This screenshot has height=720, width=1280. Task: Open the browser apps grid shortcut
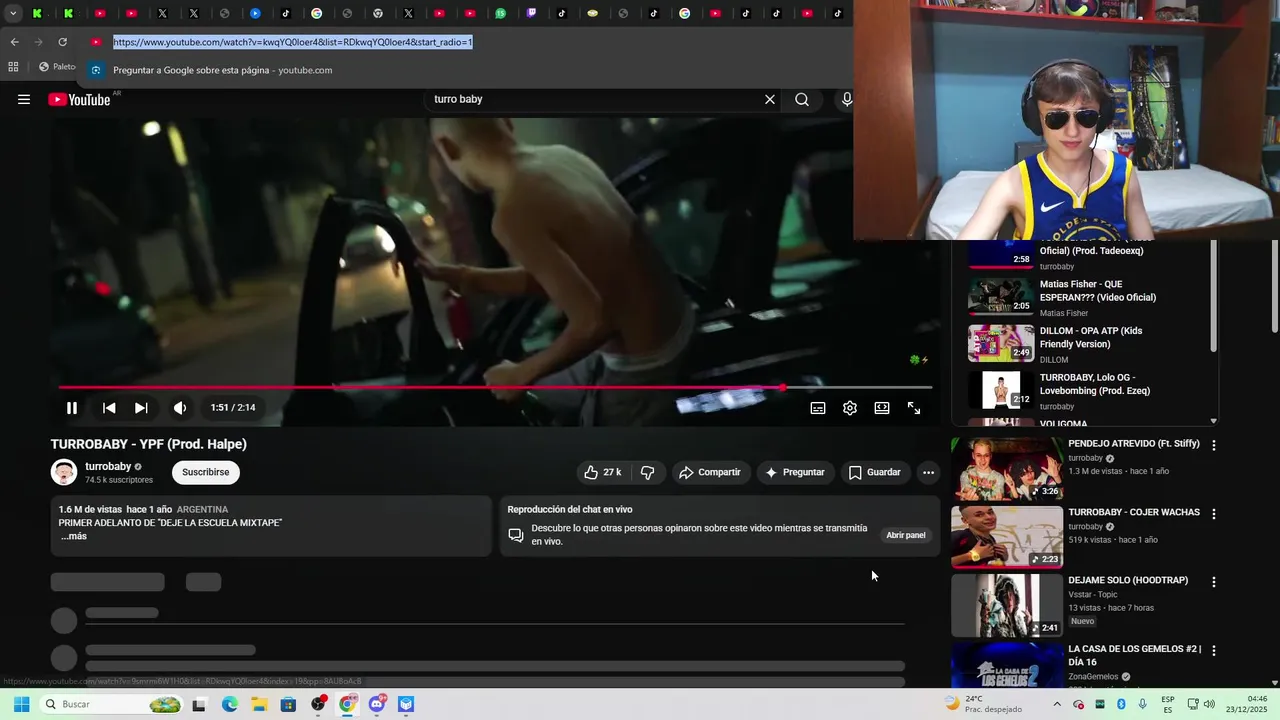13,67
